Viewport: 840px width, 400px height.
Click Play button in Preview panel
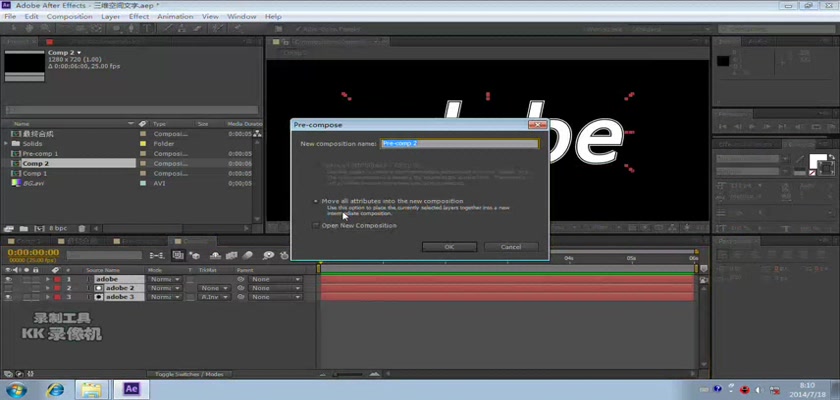[x=752, y=127]
